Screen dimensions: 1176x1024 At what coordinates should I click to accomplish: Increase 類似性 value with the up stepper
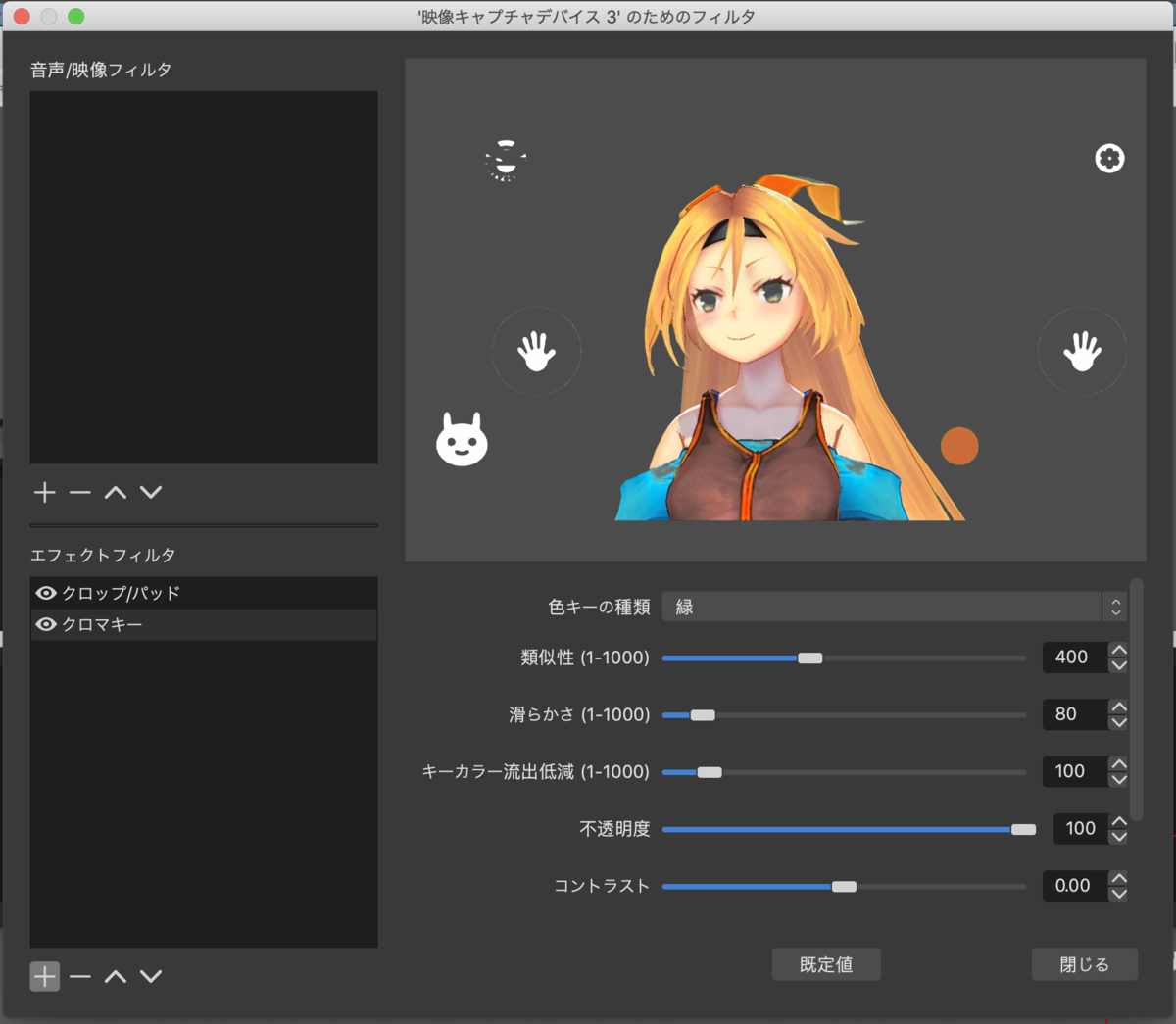1118,650
